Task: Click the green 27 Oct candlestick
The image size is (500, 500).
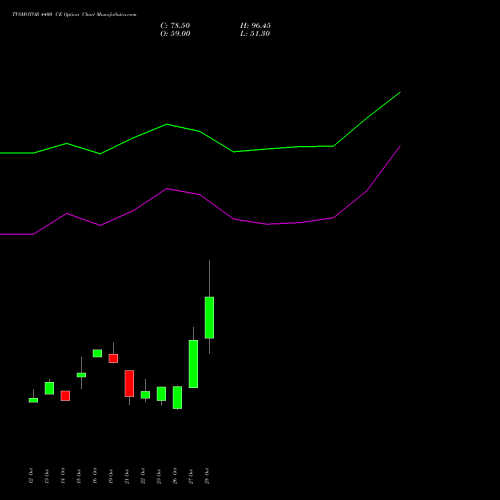Action: [193, 364]
